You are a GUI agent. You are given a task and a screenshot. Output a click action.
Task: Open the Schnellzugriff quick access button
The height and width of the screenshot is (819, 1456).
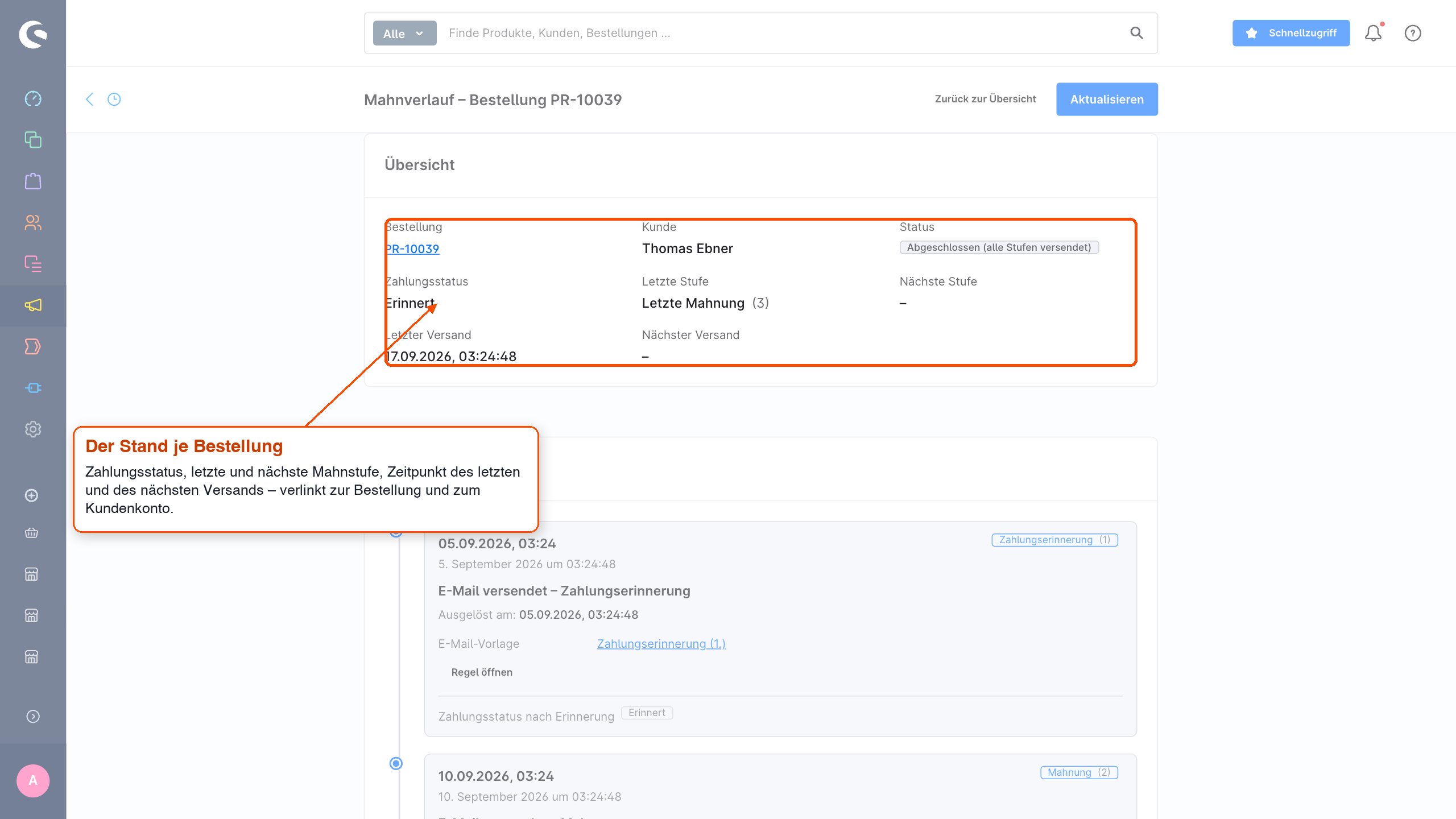point(1291,33)
